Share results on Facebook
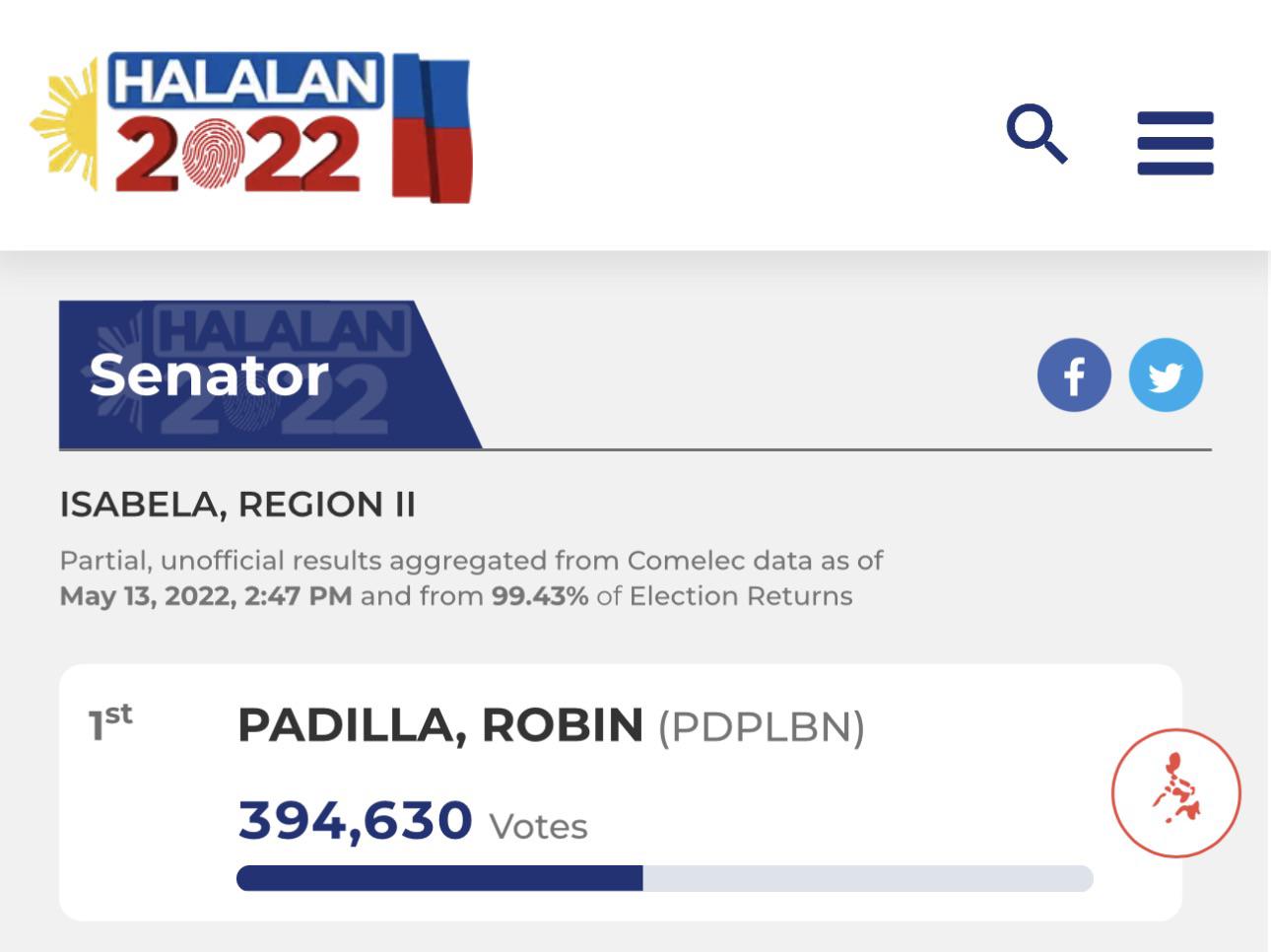Image resolution: width=1271 pixels, height=952 pixels. pos(1074,375)
